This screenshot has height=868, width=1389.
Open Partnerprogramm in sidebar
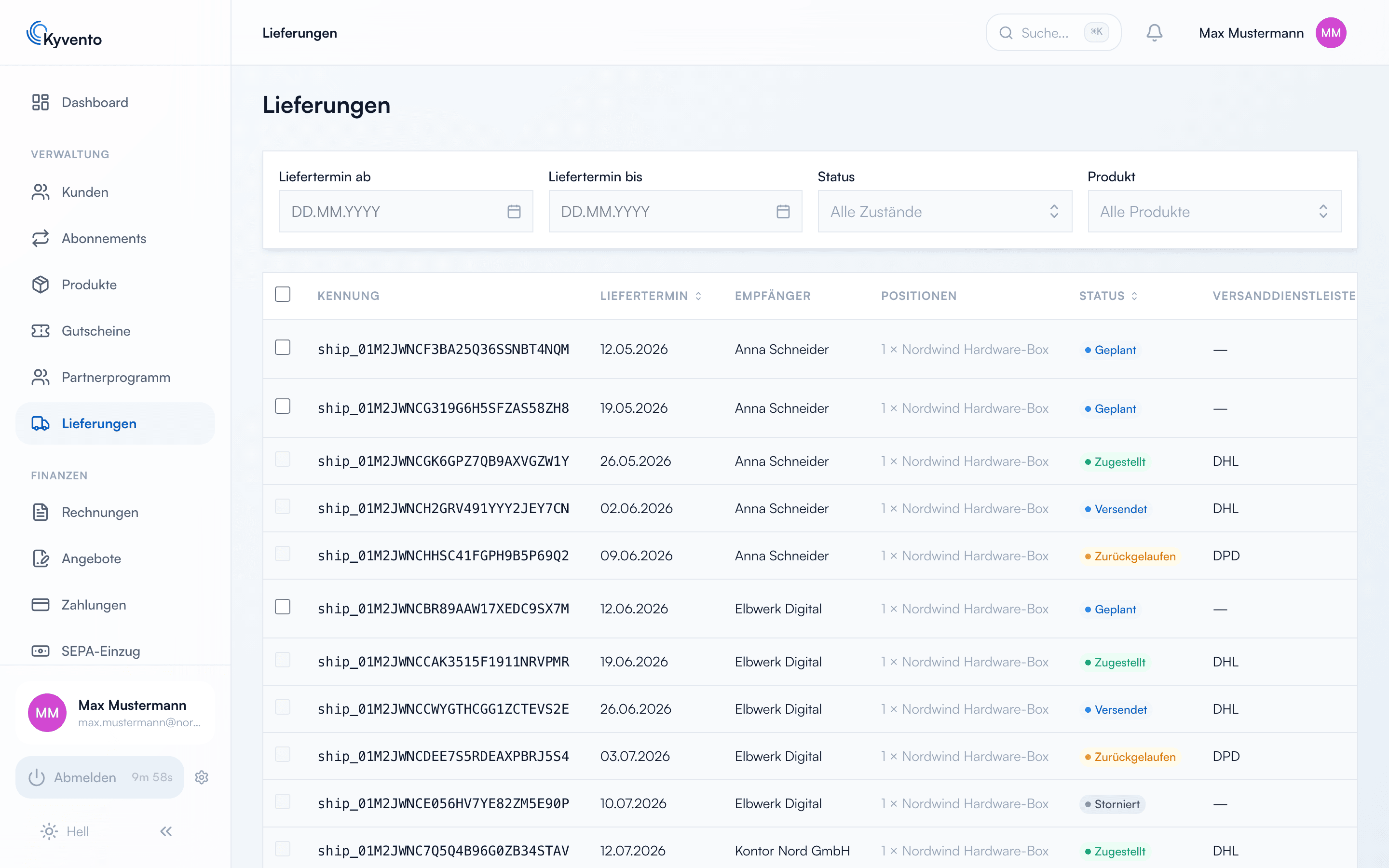pos(115,377)
